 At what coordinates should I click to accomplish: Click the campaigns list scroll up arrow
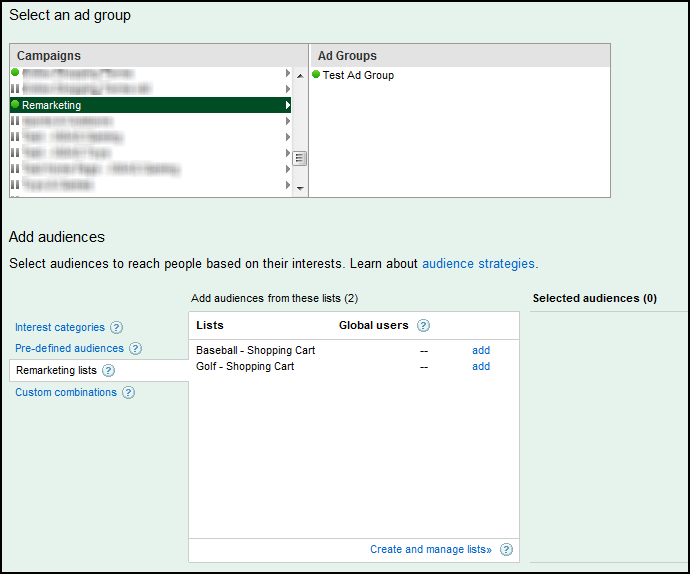(x=300, y=76)
